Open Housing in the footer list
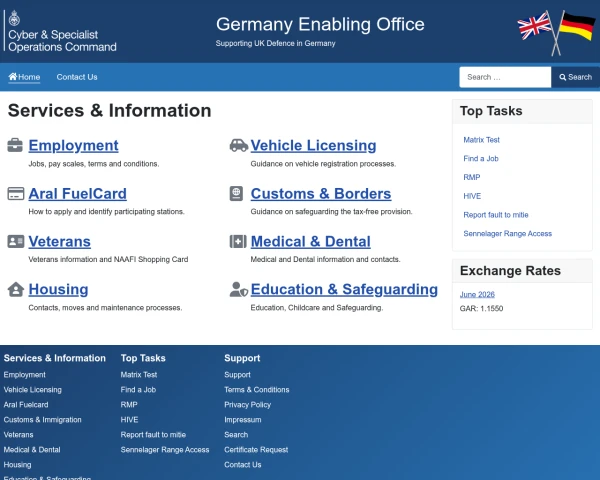The width and height of the screenshot is (600, 480). (18, 465)
